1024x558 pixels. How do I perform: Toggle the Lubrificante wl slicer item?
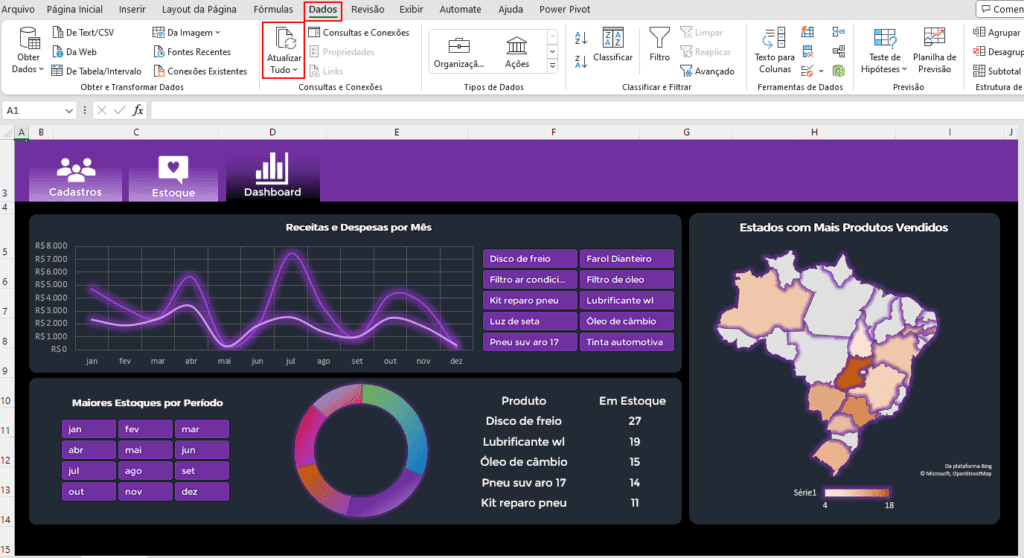click(626, 301)
